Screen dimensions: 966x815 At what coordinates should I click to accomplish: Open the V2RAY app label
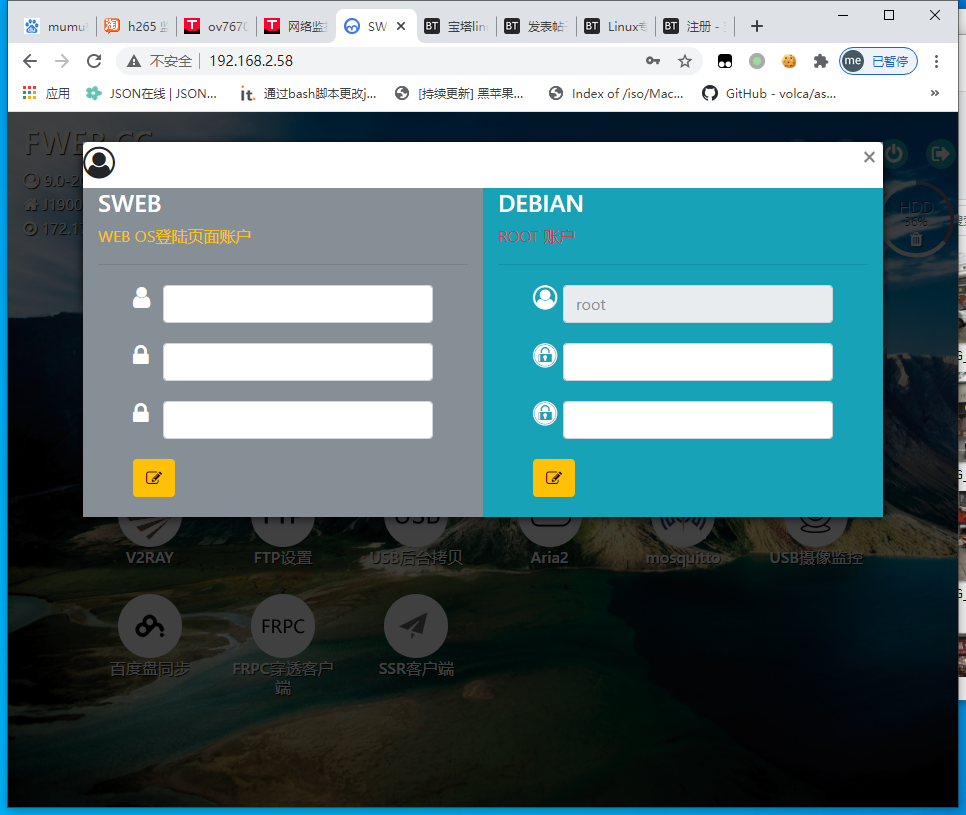click(x=150, y=558)
